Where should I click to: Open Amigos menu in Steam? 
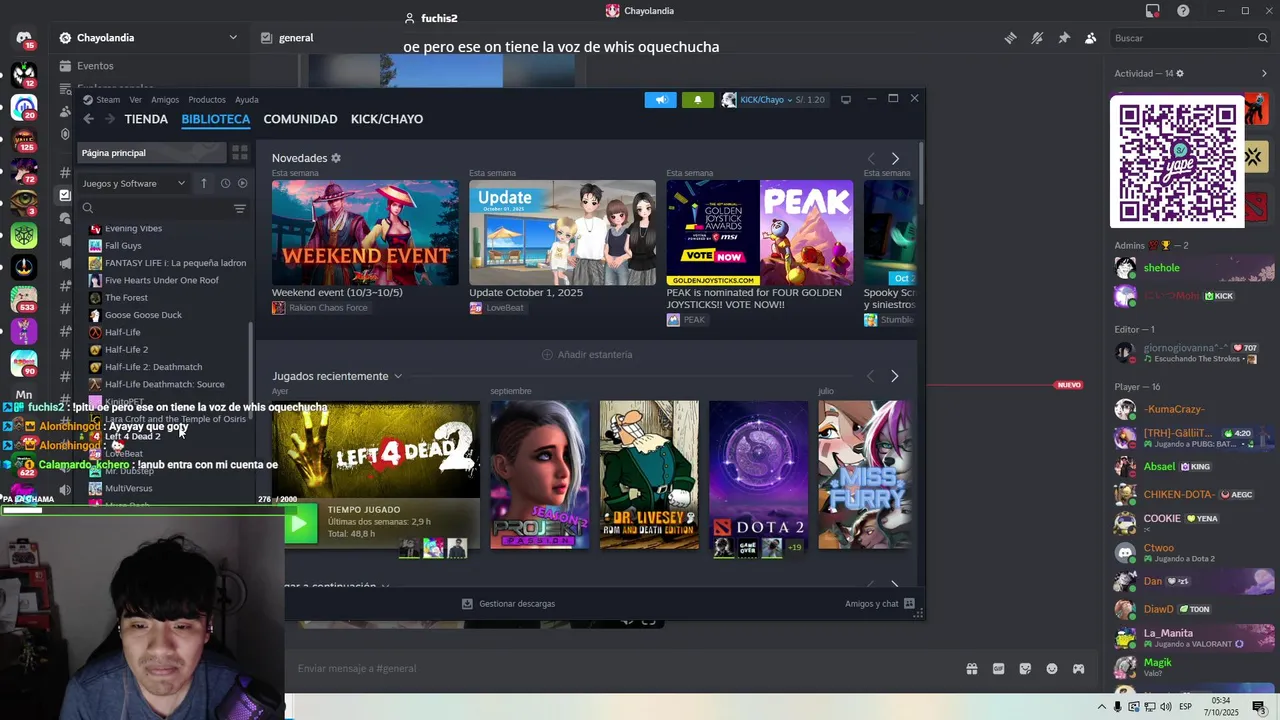(165, 100)
